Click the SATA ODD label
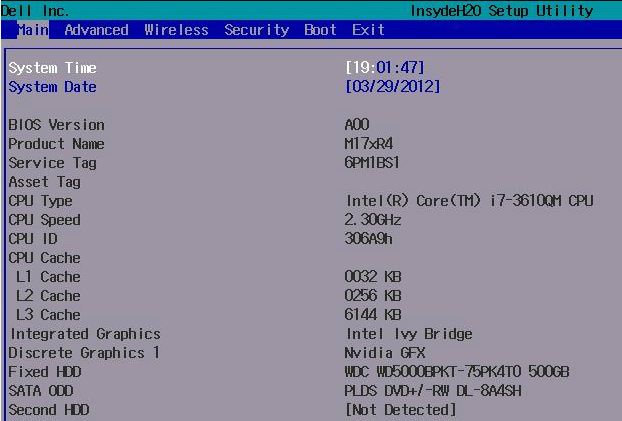 point(41,391)
